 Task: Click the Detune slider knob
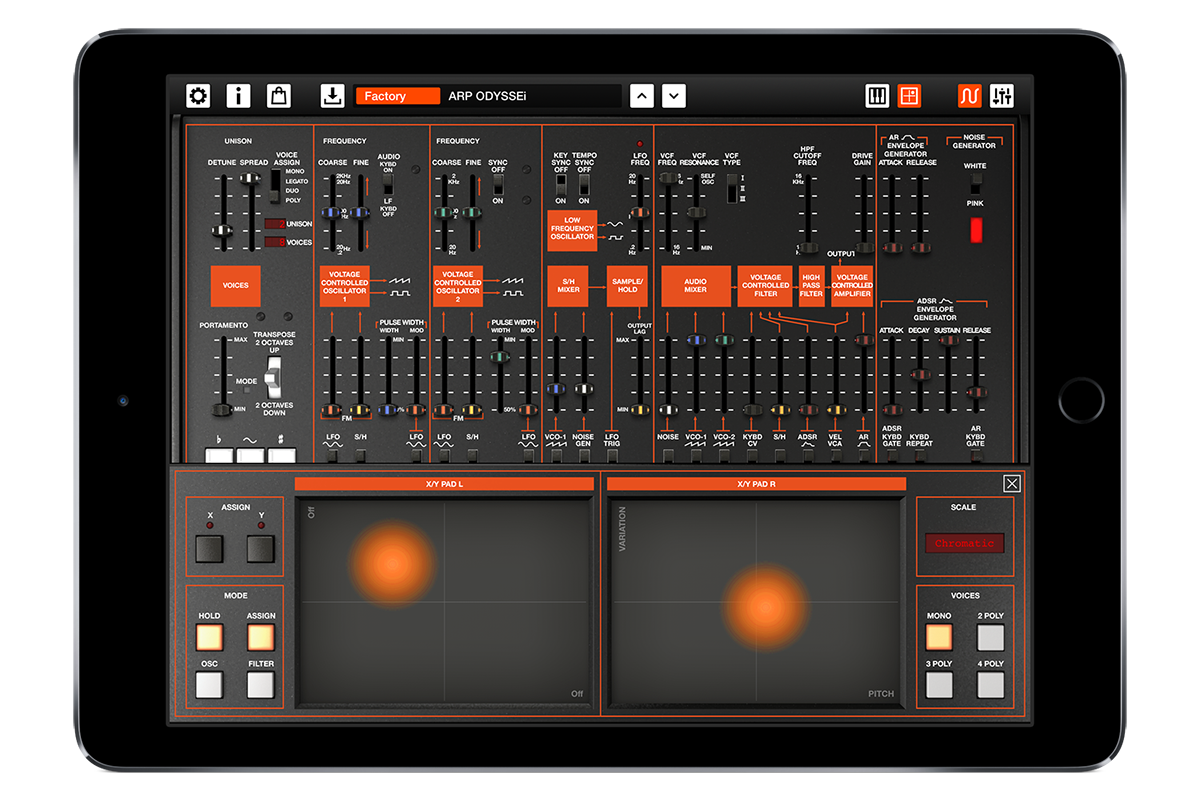click(221, 231)
